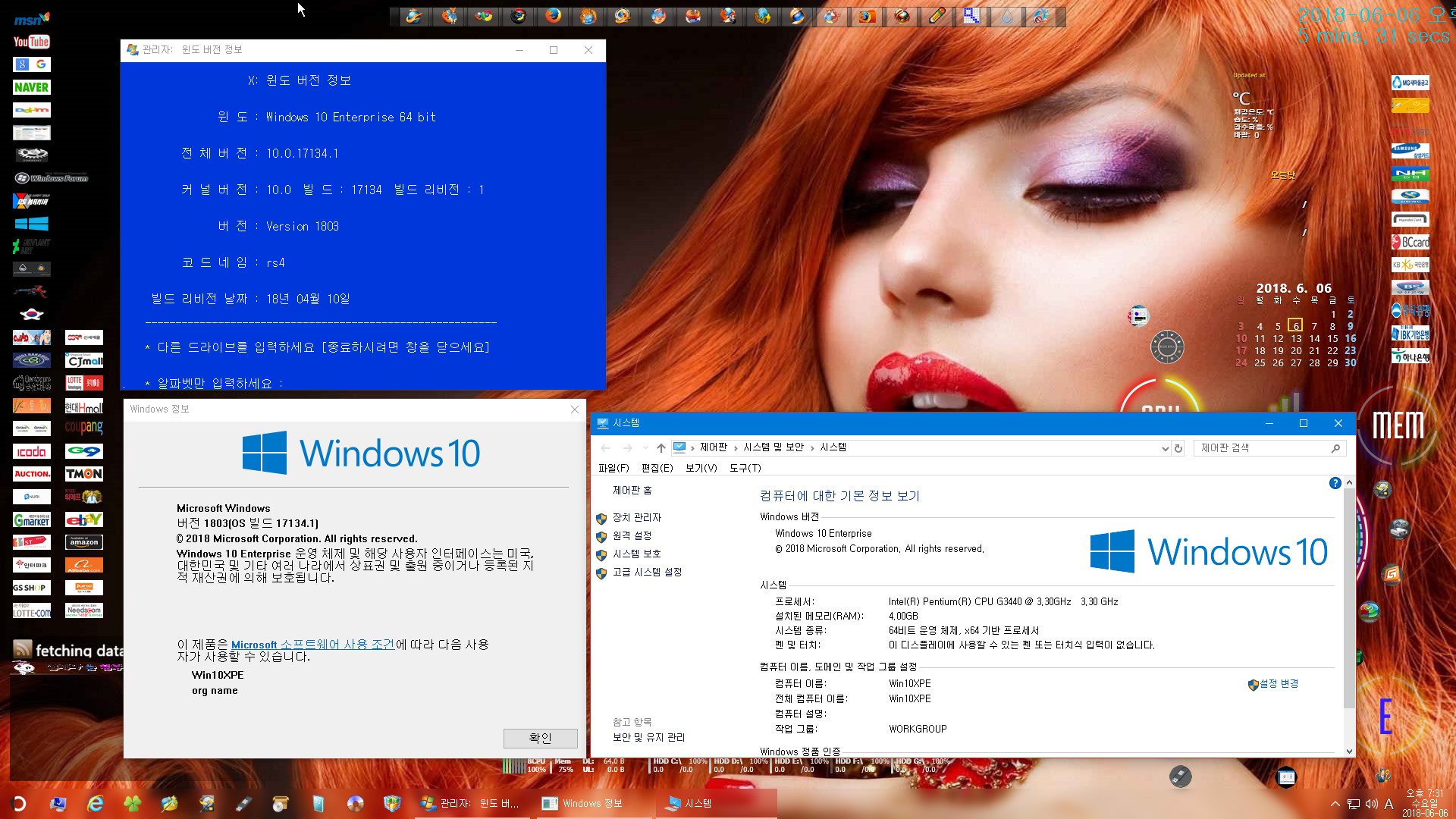The height and width of the screenshot is (819, 1456).
Task: Open the Gmarket shortcut icon
Action: tap(31, 519)
